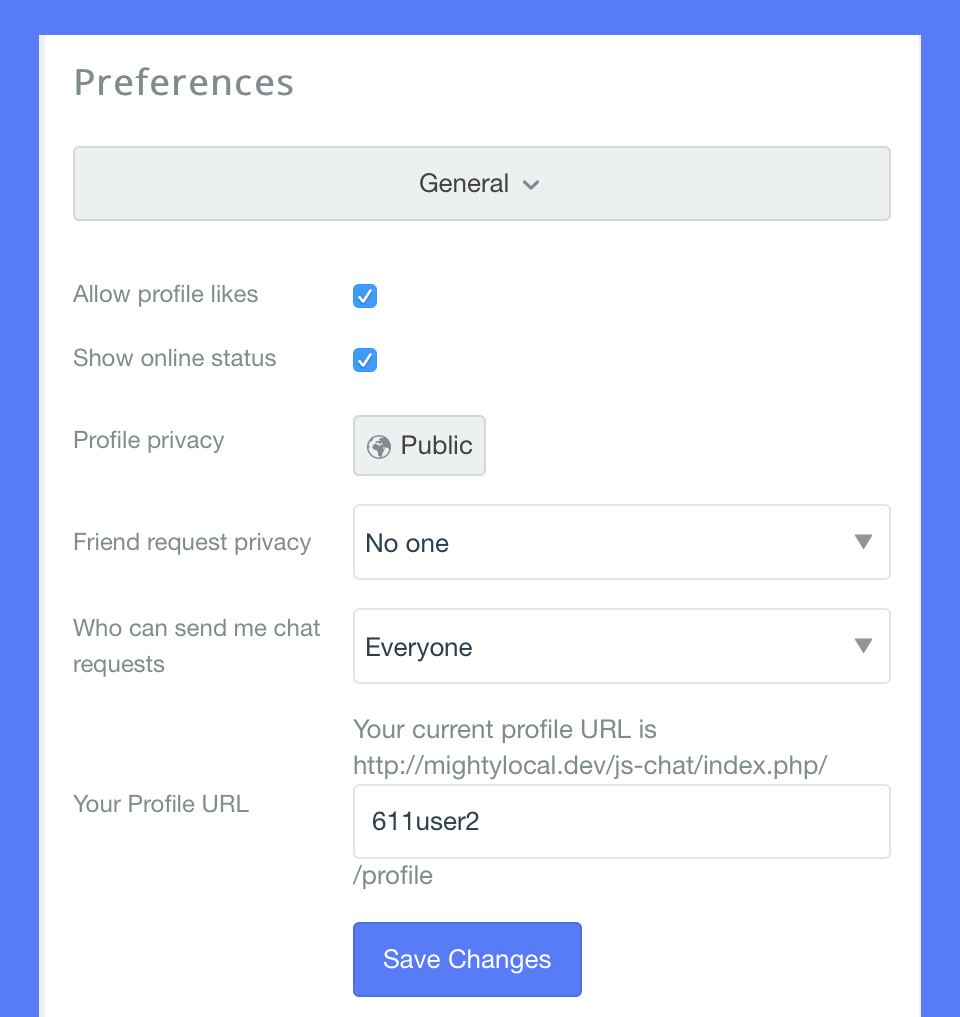Viewport: 960px width, 1017px height.
Task: Open the General preferences section selector
Action: [x=481, y=184]
